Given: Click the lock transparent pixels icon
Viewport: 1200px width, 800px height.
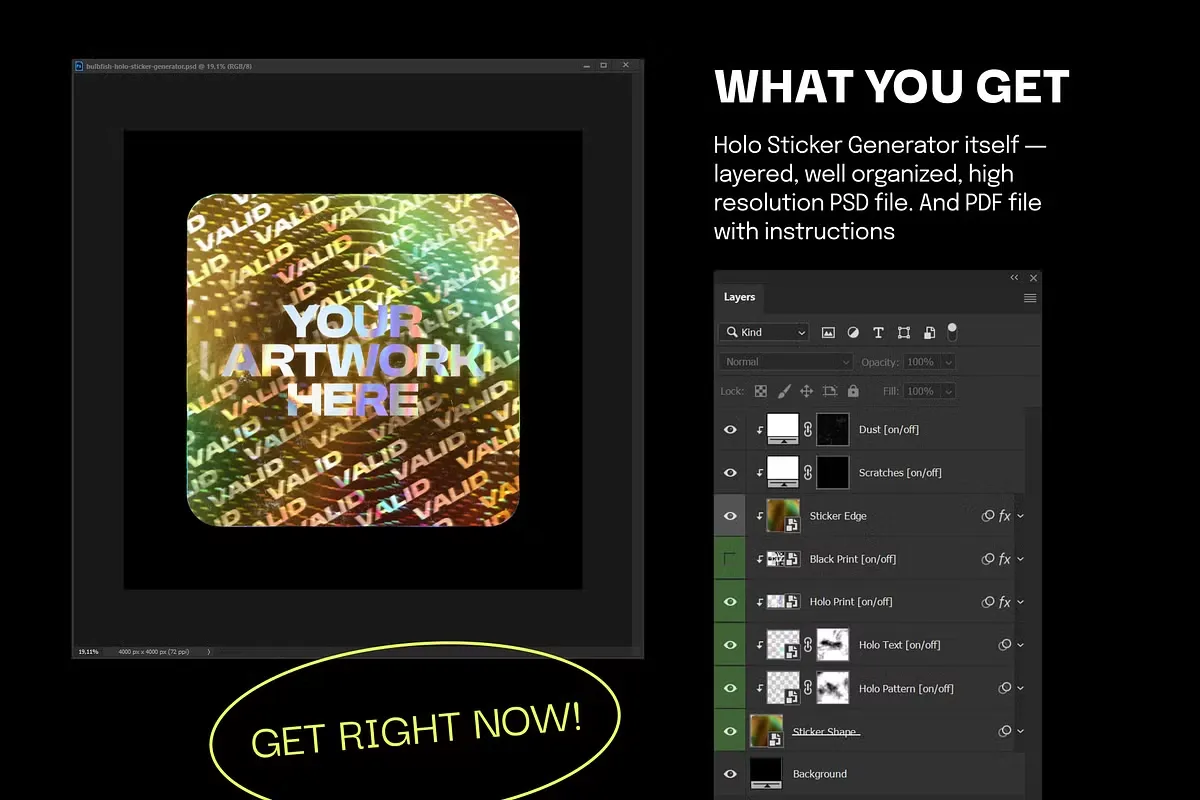Looking at the screenshot, I should pos(761,391).
